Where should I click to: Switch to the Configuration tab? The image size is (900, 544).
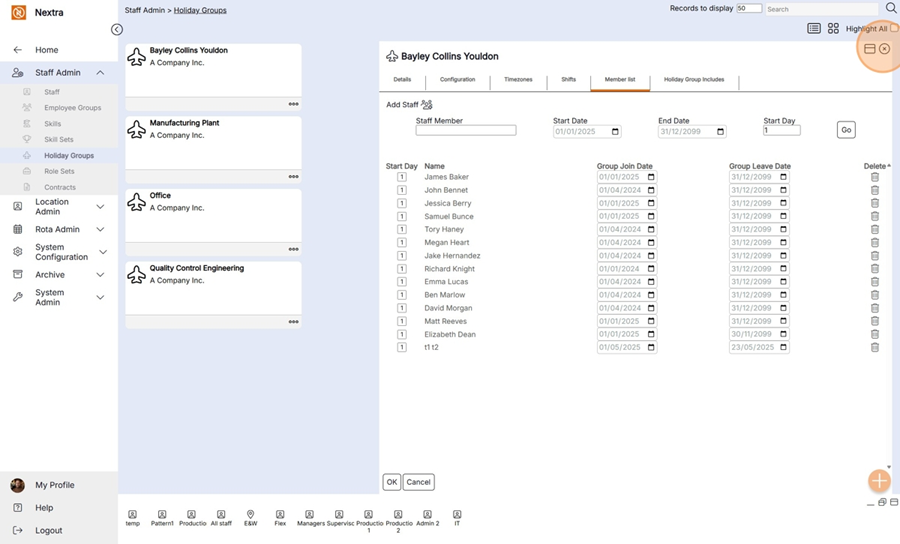pyautogui.click(x=457, y=80)
